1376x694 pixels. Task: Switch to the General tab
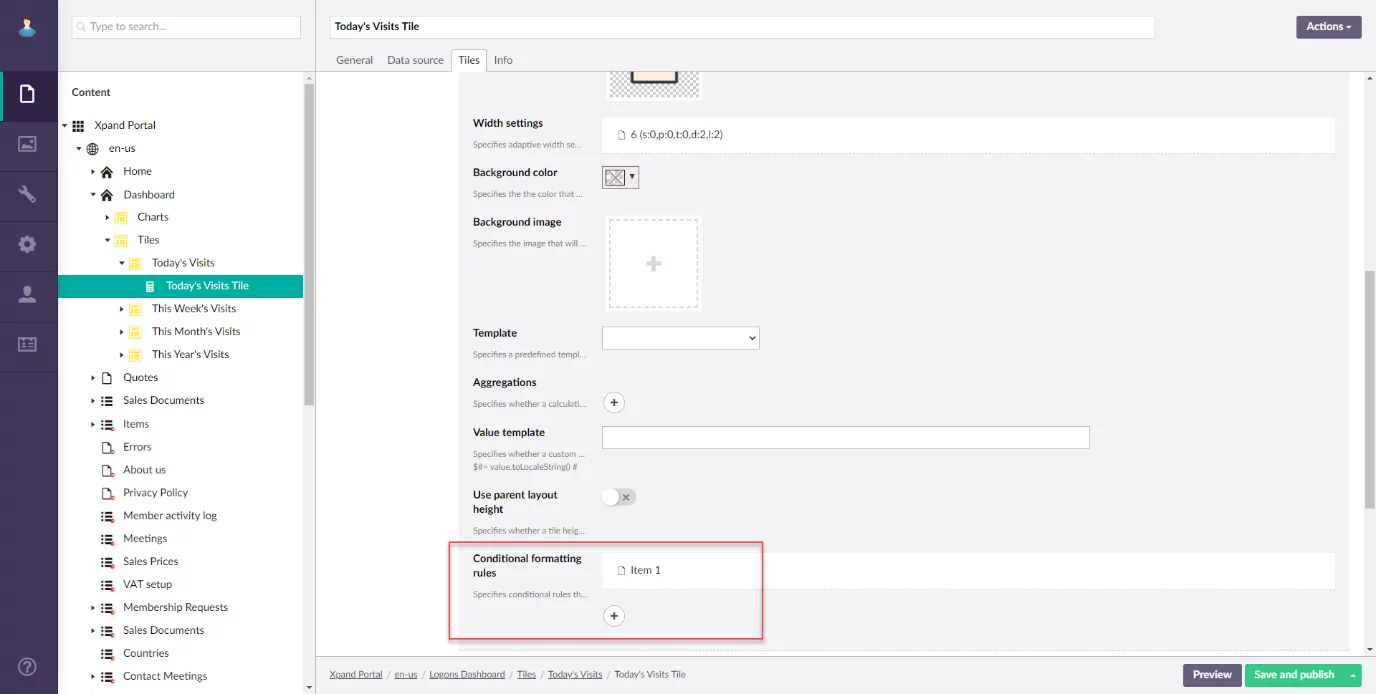(354, 60)
